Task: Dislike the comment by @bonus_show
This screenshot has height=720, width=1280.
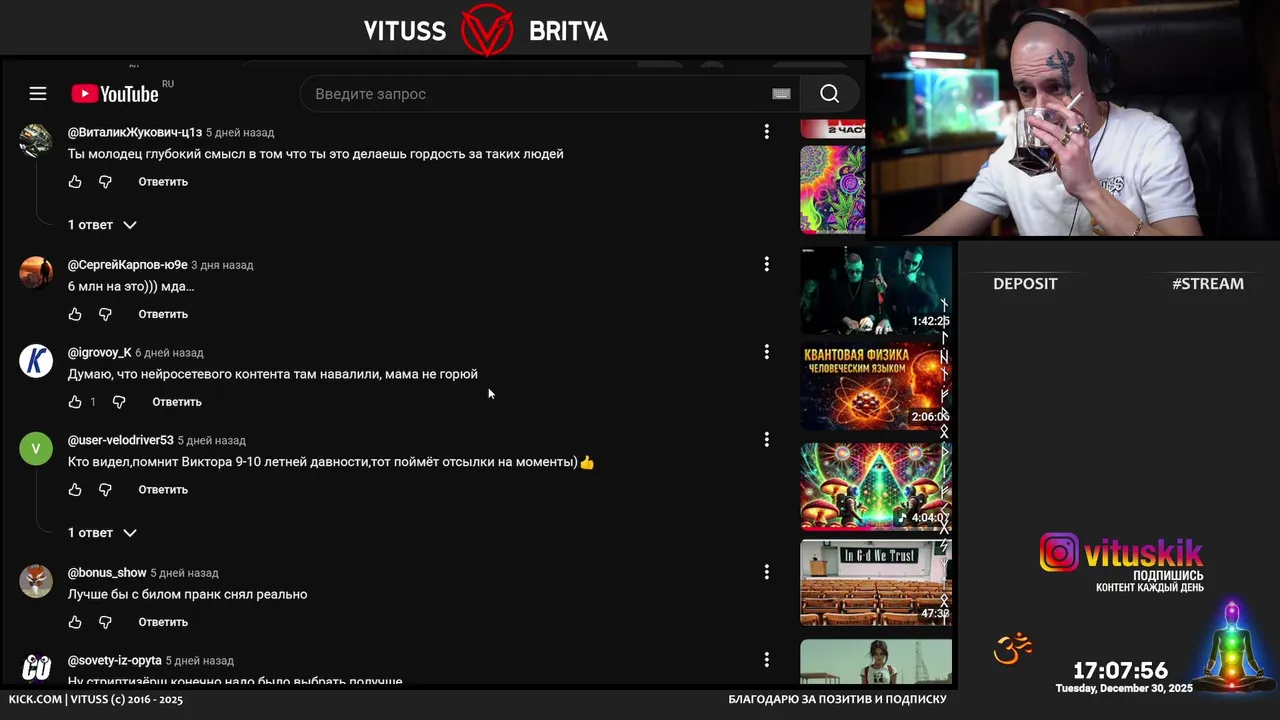Action: pos(105,622)
